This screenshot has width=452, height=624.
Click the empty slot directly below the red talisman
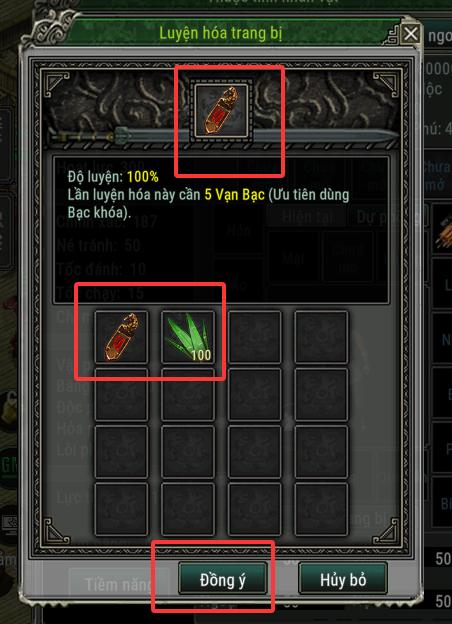(x=121, y=394)
